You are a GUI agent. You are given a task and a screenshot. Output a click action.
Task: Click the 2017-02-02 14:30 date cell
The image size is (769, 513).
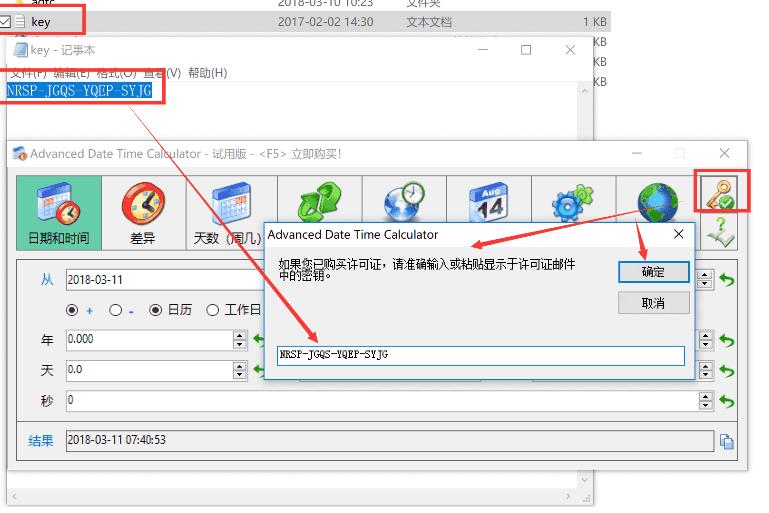point(326,22)
